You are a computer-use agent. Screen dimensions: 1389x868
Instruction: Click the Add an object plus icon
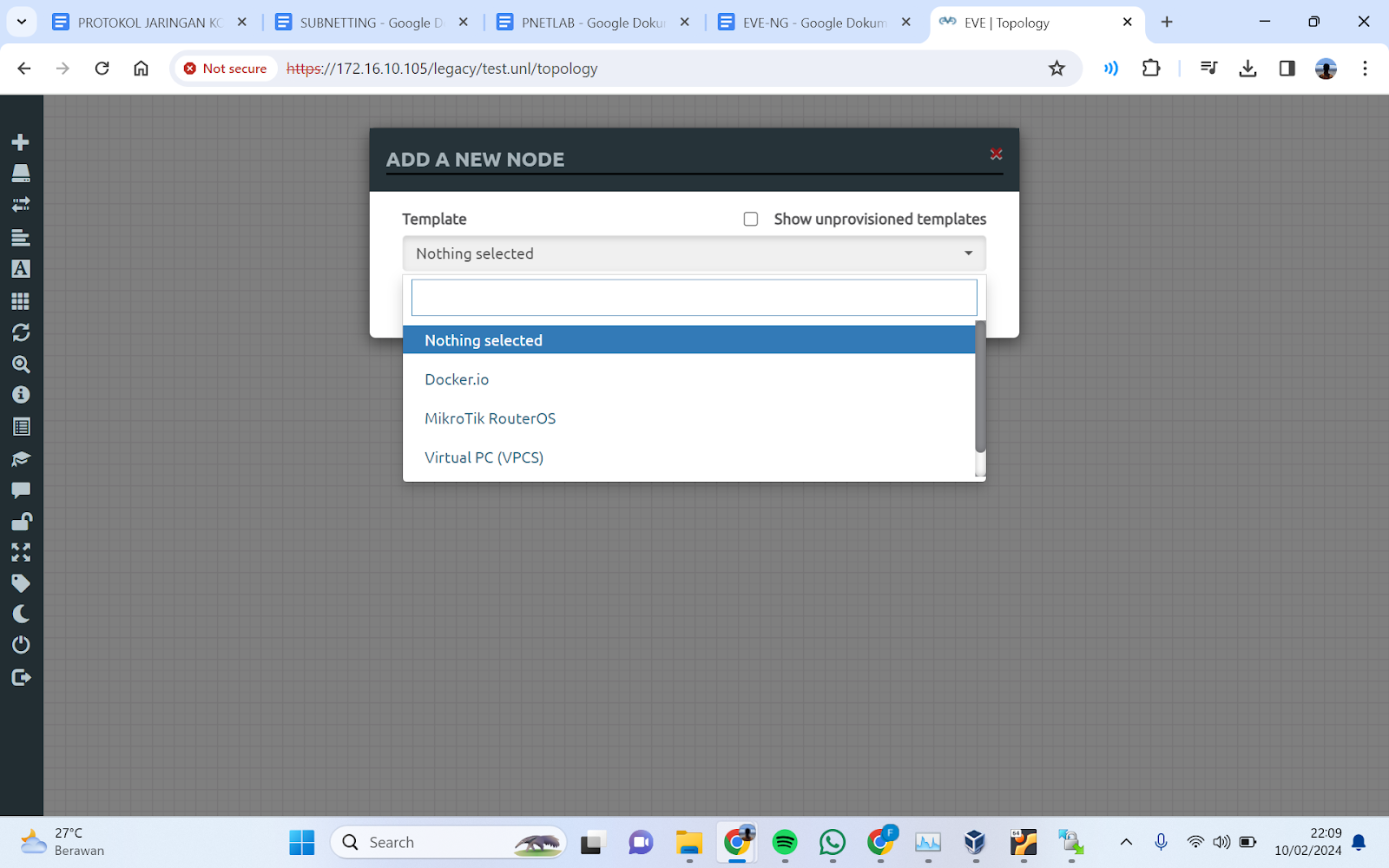coord(21,141)
